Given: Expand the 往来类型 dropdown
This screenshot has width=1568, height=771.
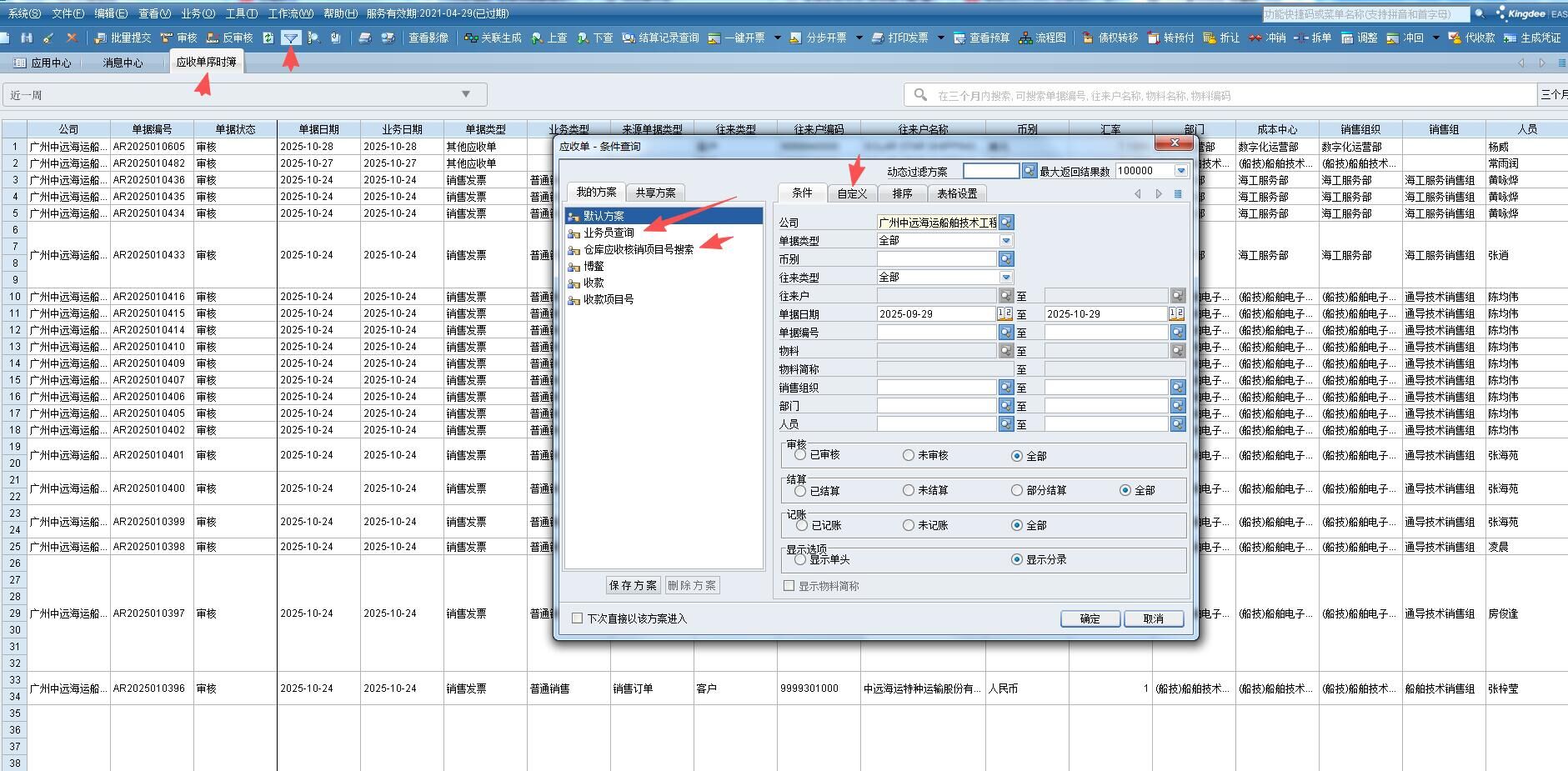Looking at the screenshot, I should pyautogui.click(x=1006, y=278).
